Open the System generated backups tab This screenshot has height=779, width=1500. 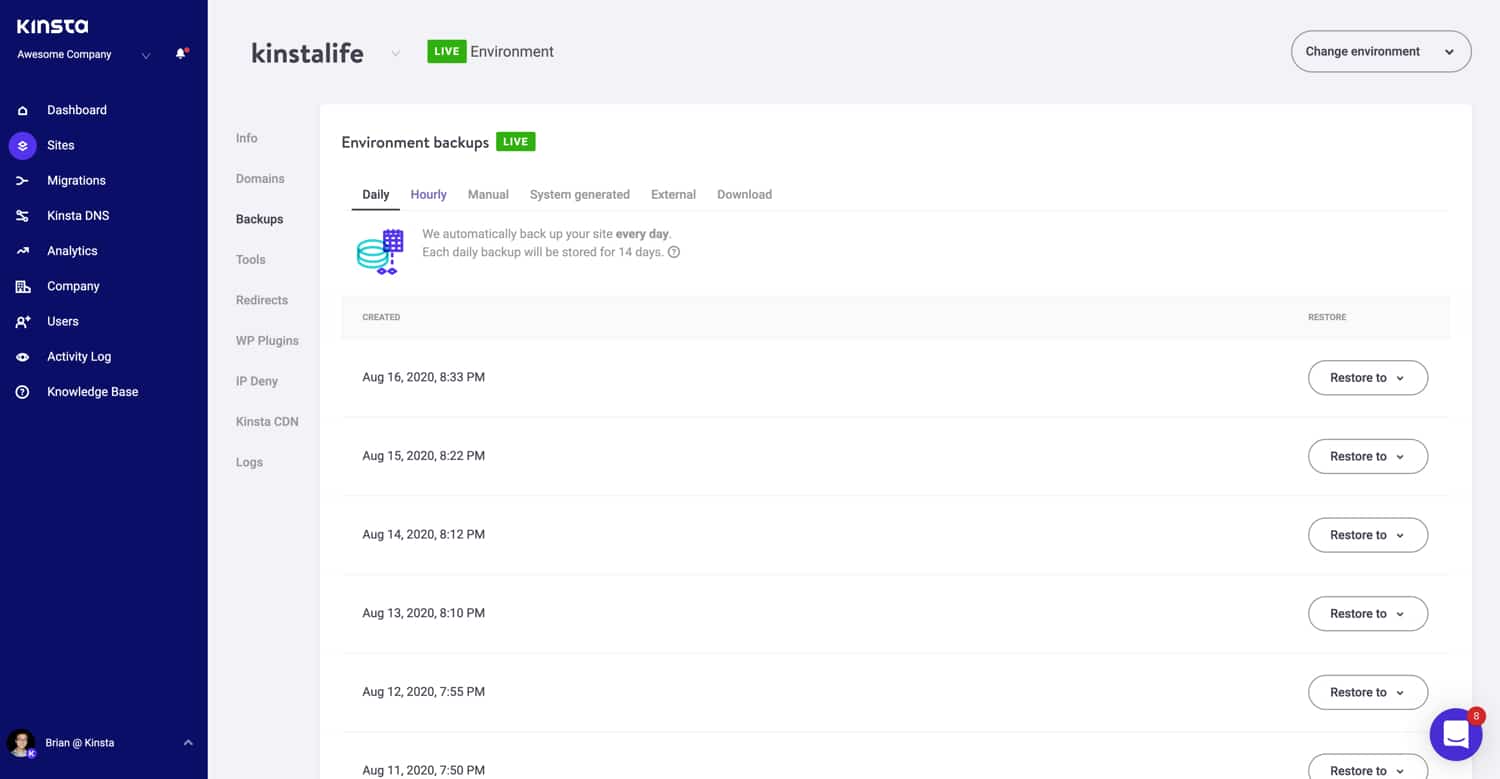580,194
